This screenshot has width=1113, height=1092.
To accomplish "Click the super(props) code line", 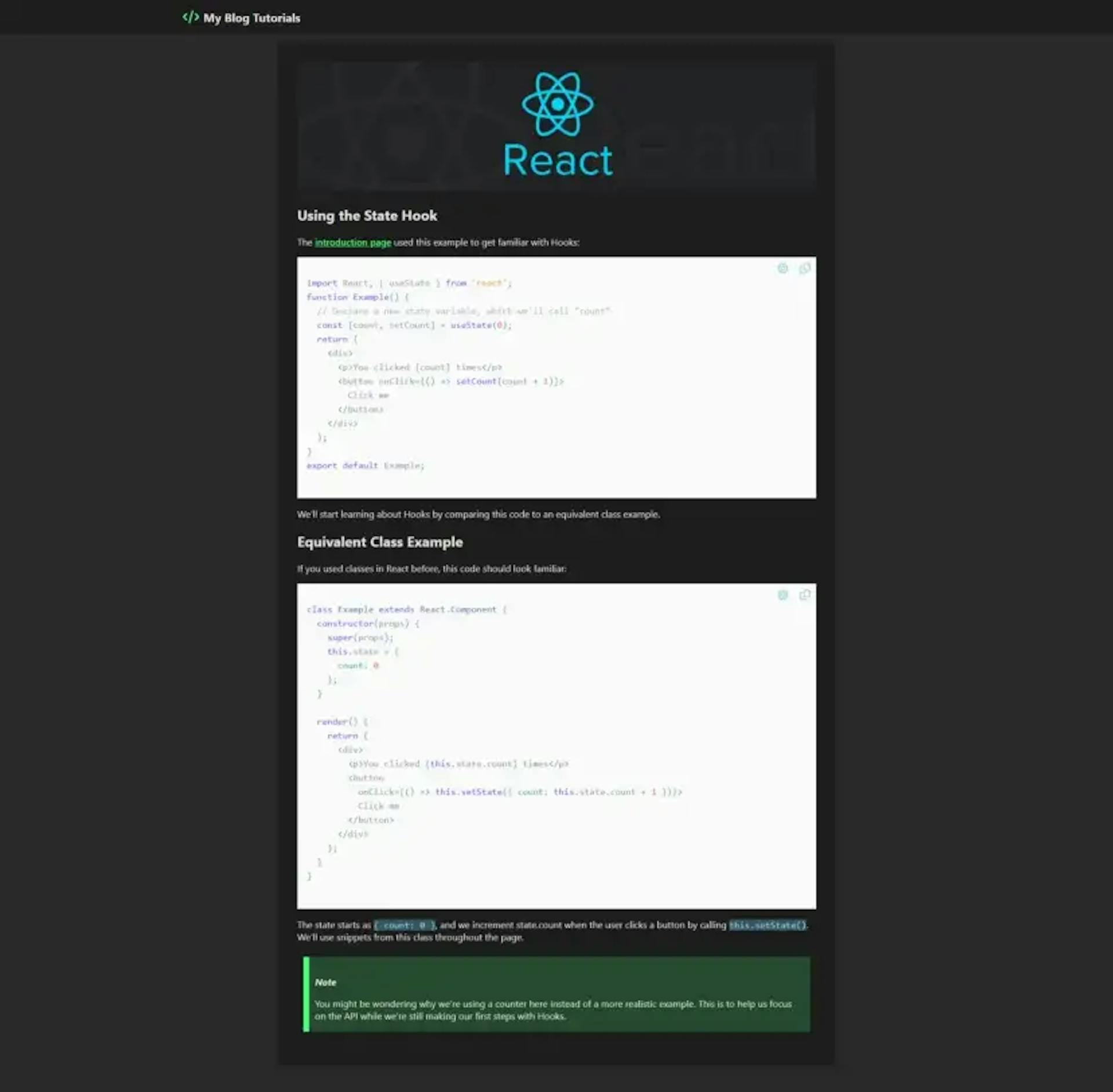I will (x=360, y=637).
